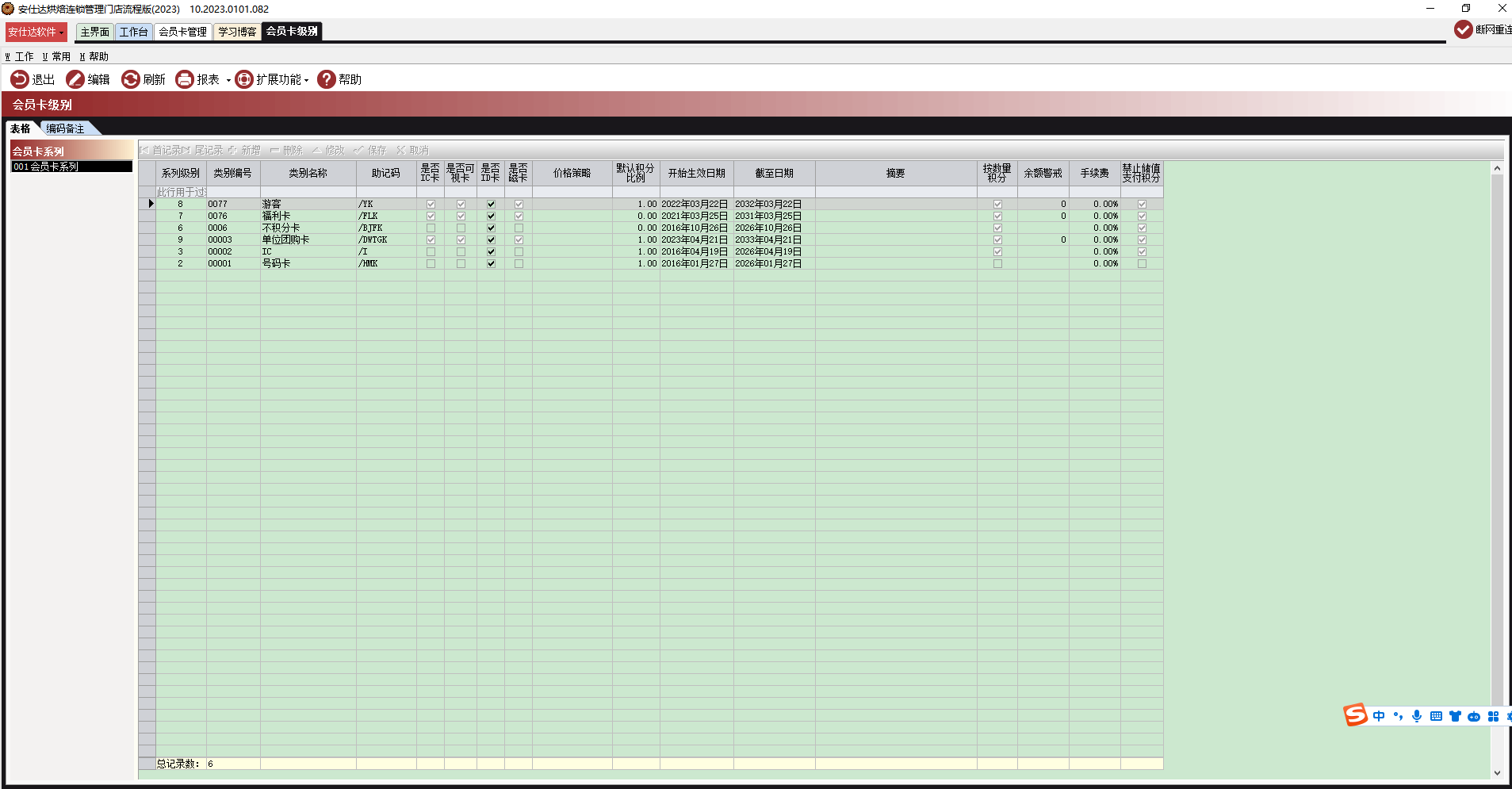The width and height of the screenshot is (1512, 789).
Task: Select 001 会员卡系列 in the series list
Action: click(x=71, y=167)
